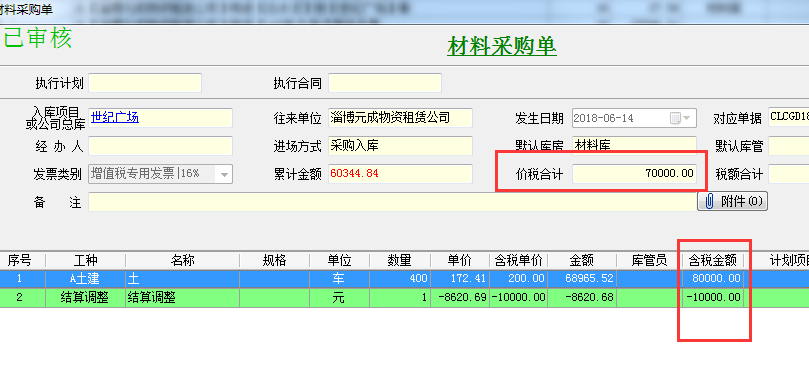
Task: Click the amount cell 68965.52
Action: (582, 279)
